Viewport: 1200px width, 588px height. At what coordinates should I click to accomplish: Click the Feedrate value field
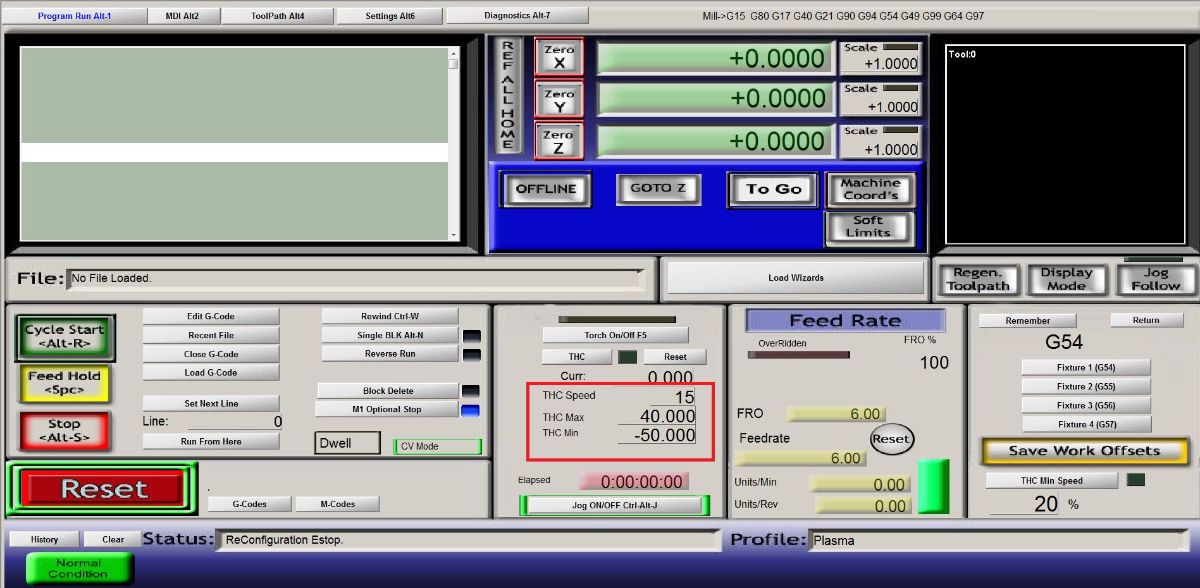(800, 458)
